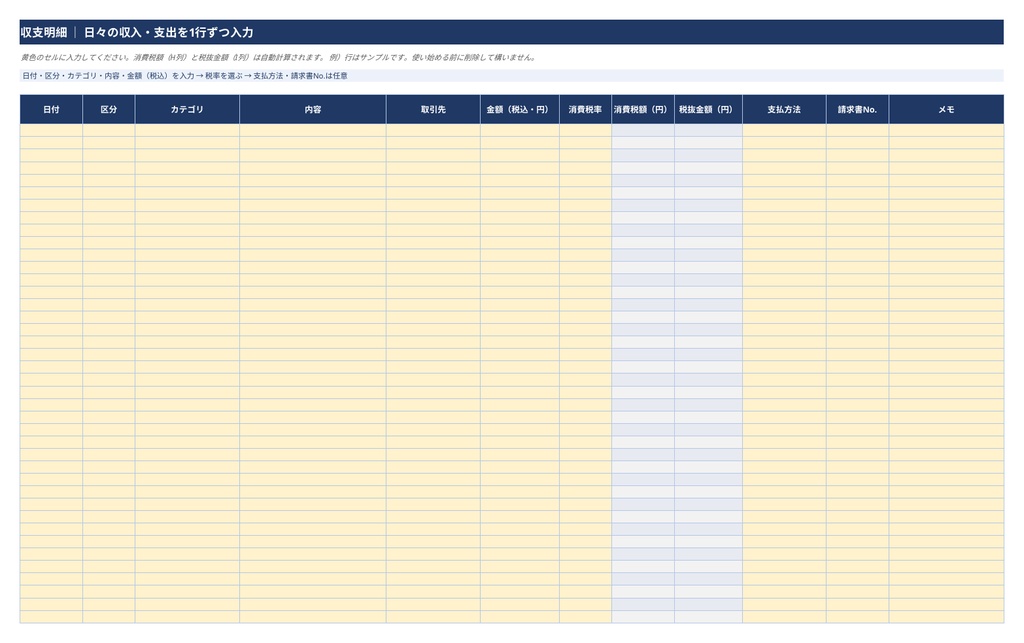Click first empty cell under 取引先

pos(433,131)
